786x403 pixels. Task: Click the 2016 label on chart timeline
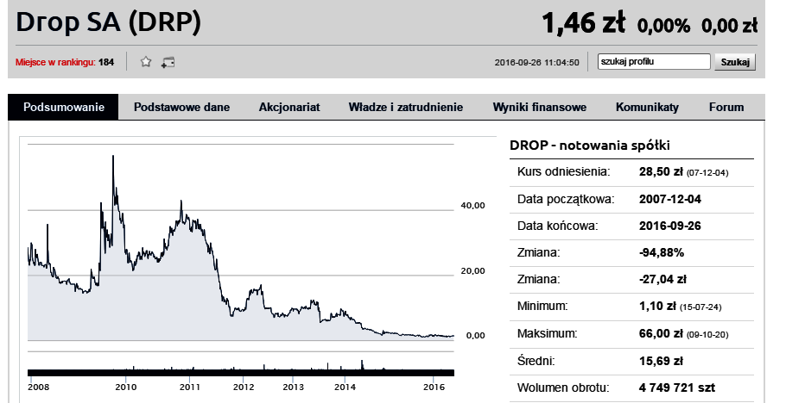(434, 387)
